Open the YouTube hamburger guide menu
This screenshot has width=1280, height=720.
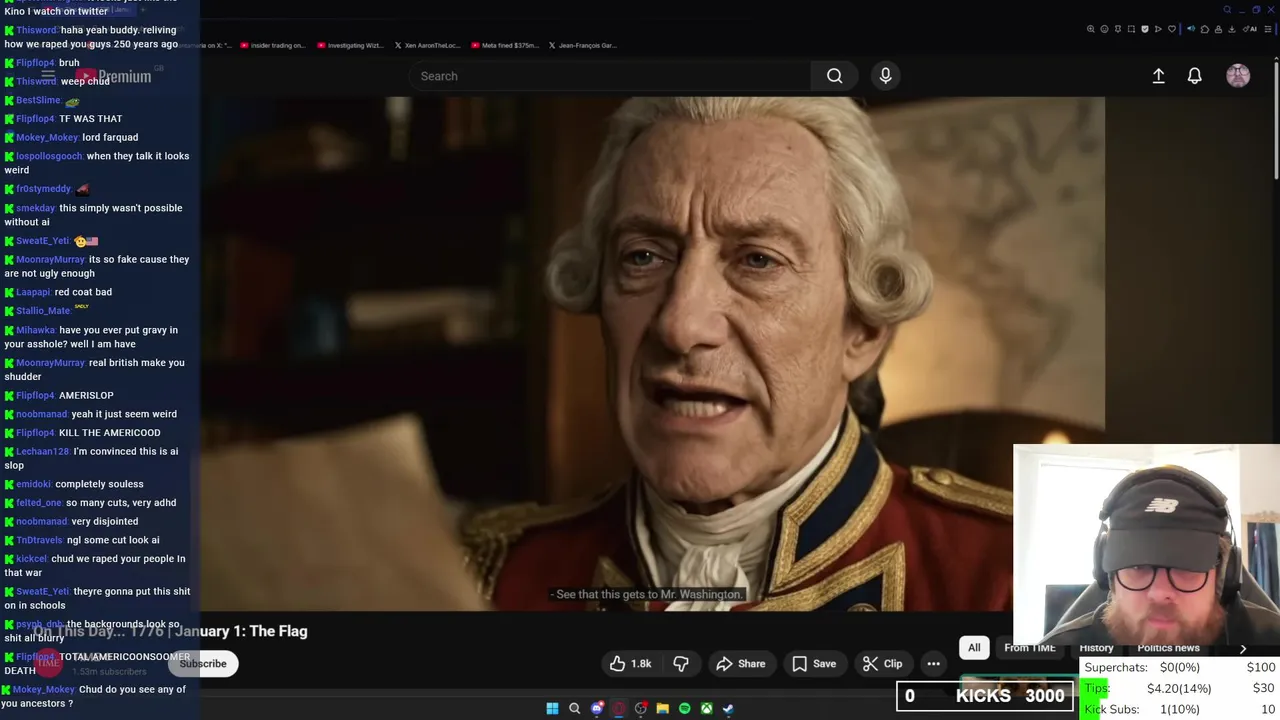[47, 76]
